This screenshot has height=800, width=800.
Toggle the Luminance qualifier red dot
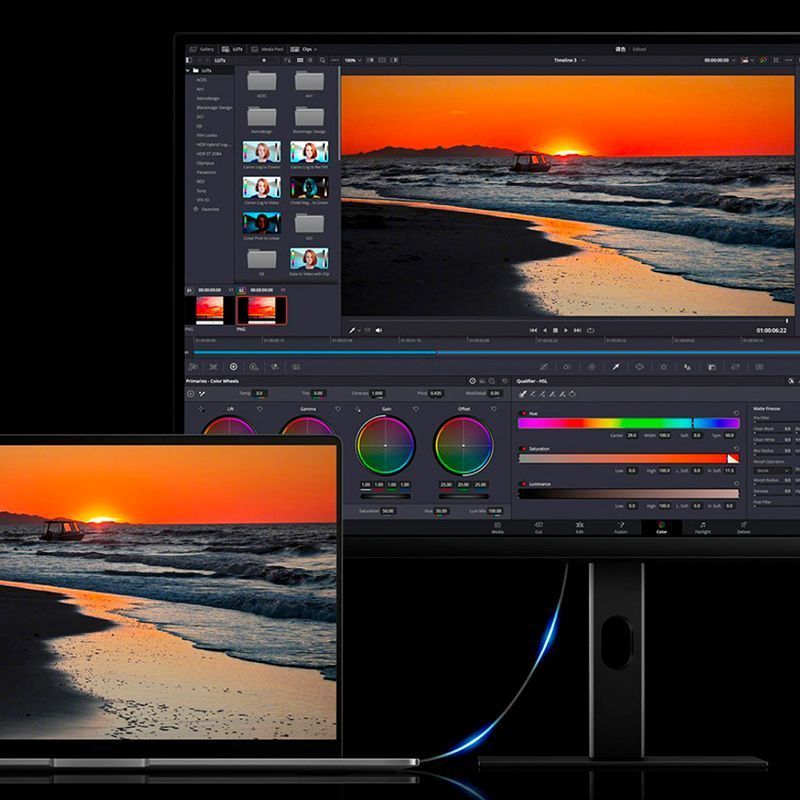[523, 484]
